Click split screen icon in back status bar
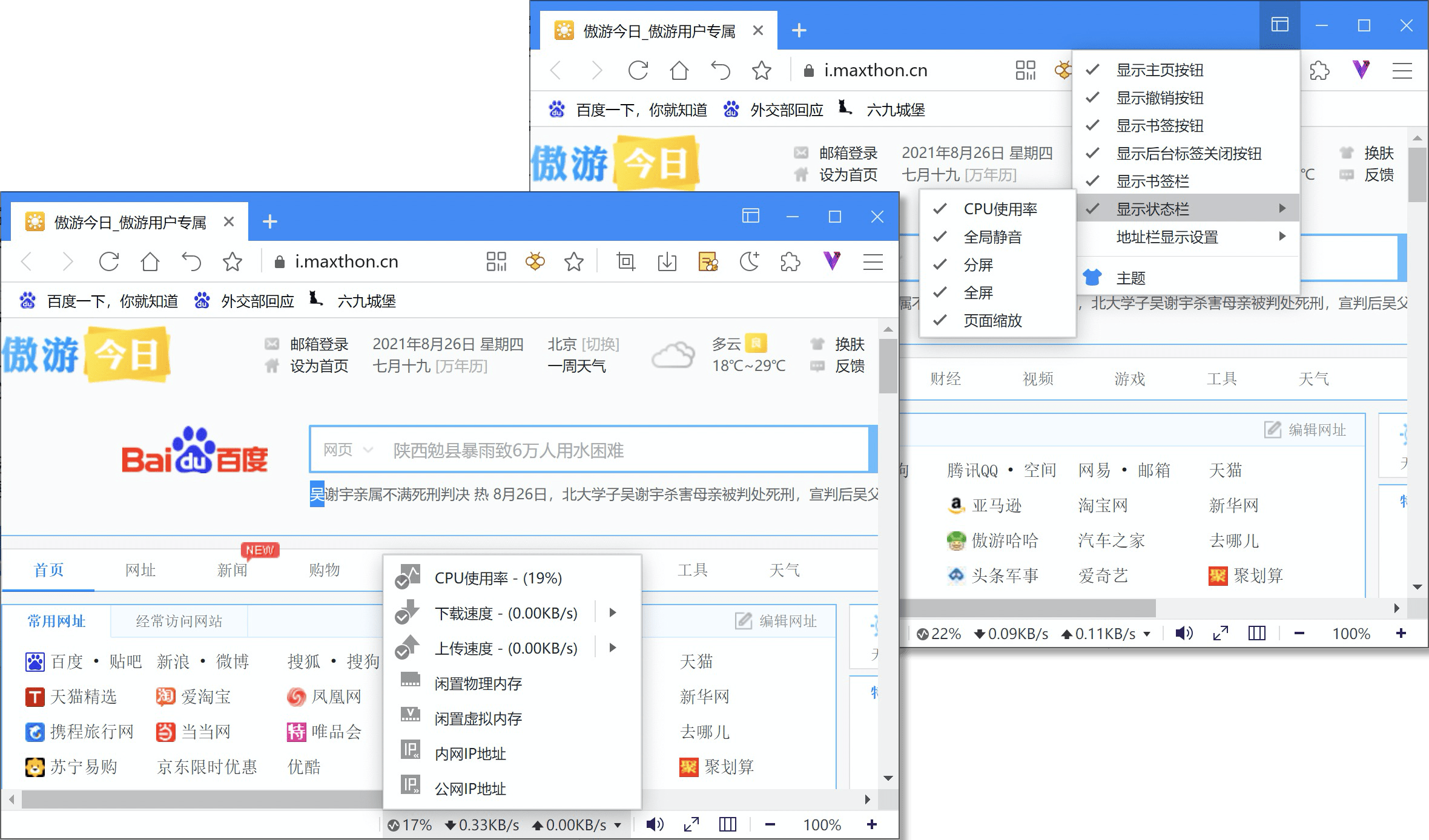 (x=1257, y=633)
